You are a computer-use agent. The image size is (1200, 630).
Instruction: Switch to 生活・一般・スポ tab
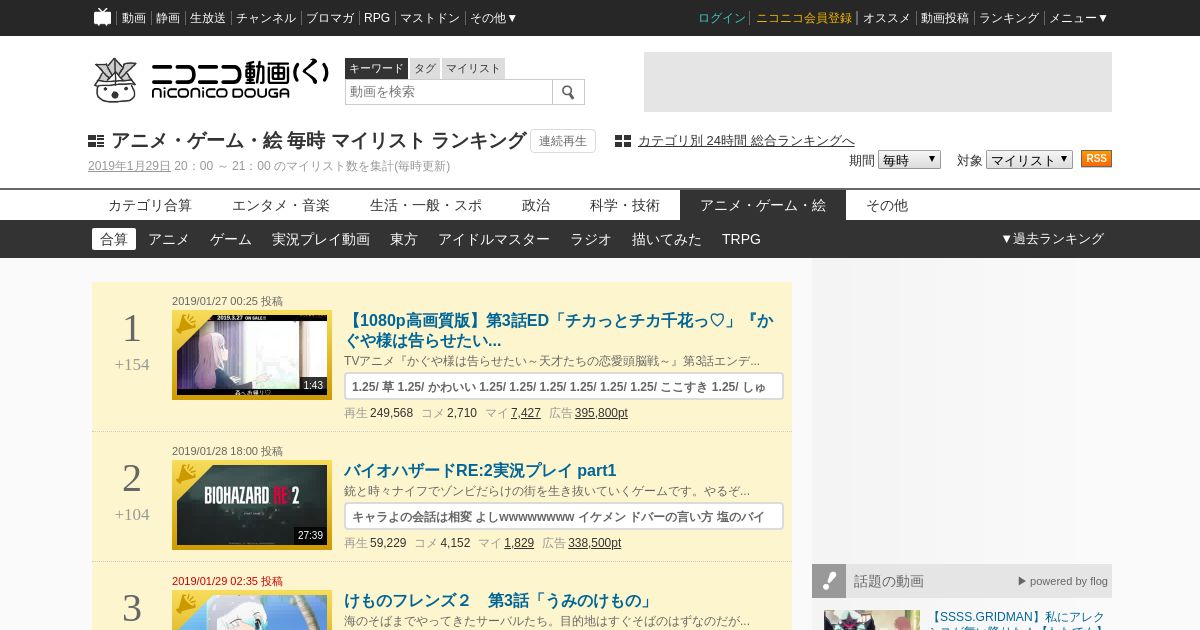pos(426,205)
